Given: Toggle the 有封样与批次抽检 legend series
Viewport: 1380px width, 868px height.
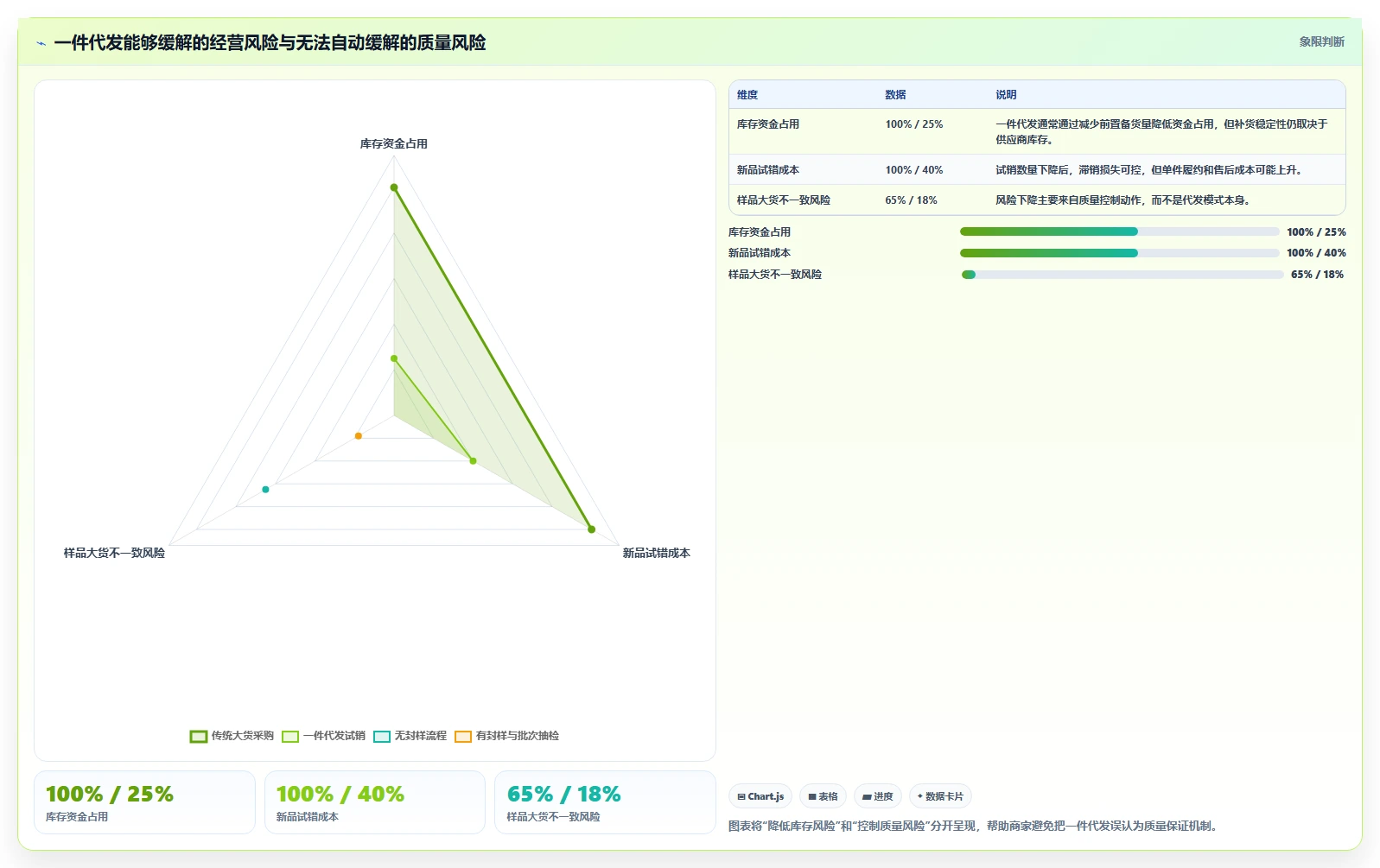Looking at the screenshot, I should 506,736.
